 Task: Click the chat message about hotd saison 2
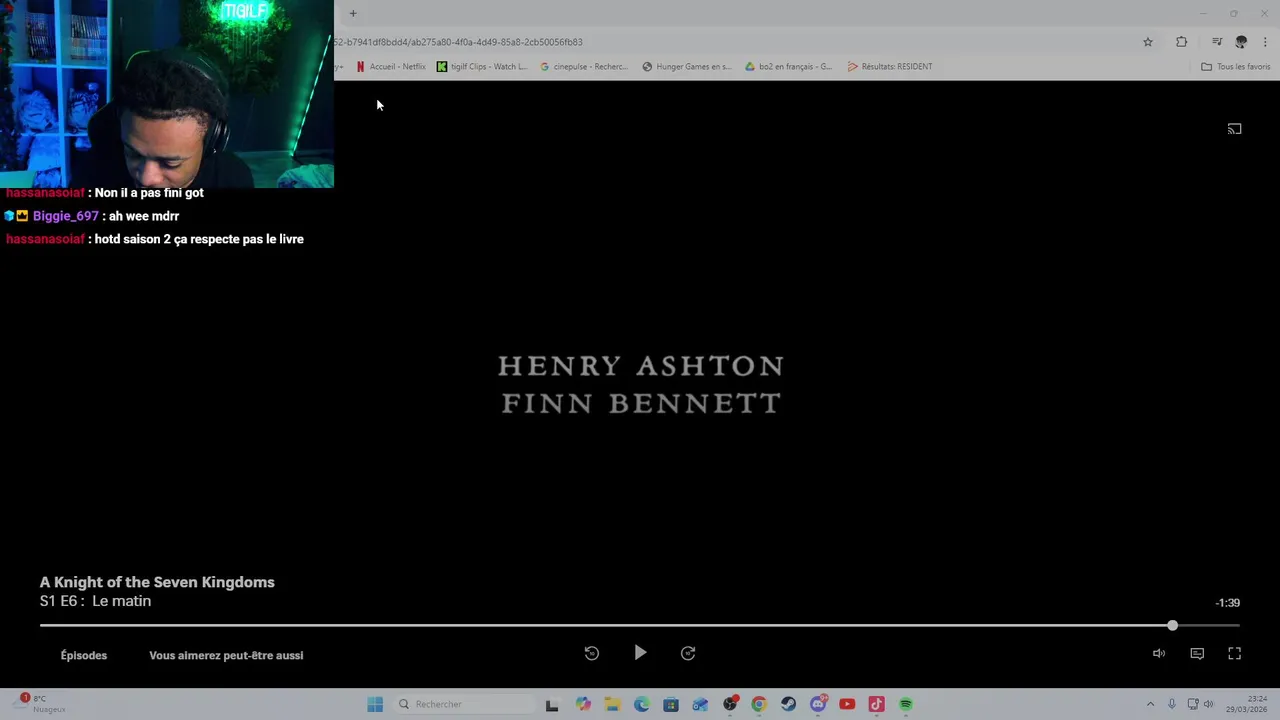pyautogui.click(x=199, y=239)
